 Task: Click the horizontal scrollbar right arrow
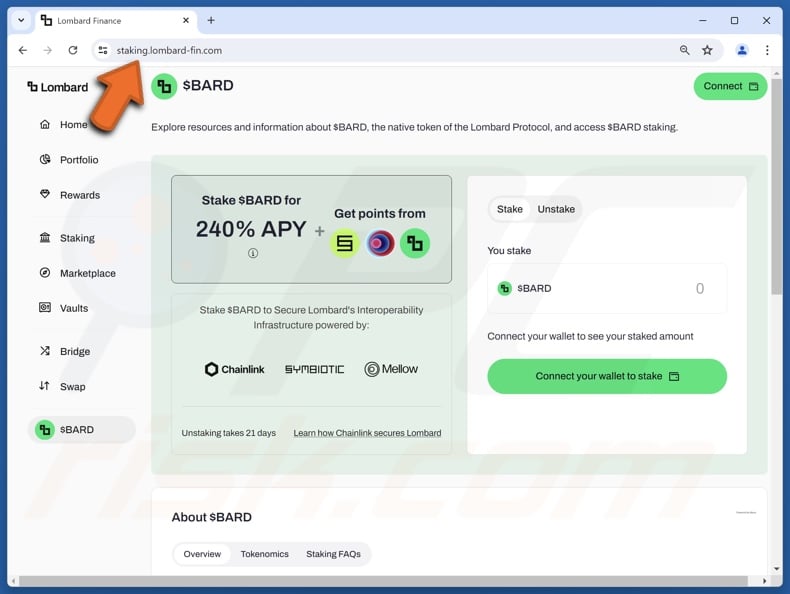click(x=765, y=581)
